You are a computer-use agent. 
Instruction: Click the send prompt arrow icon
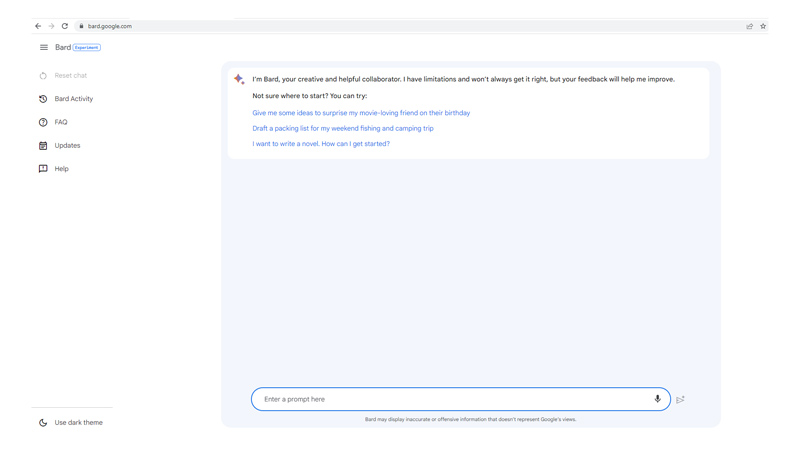[680, 399]
